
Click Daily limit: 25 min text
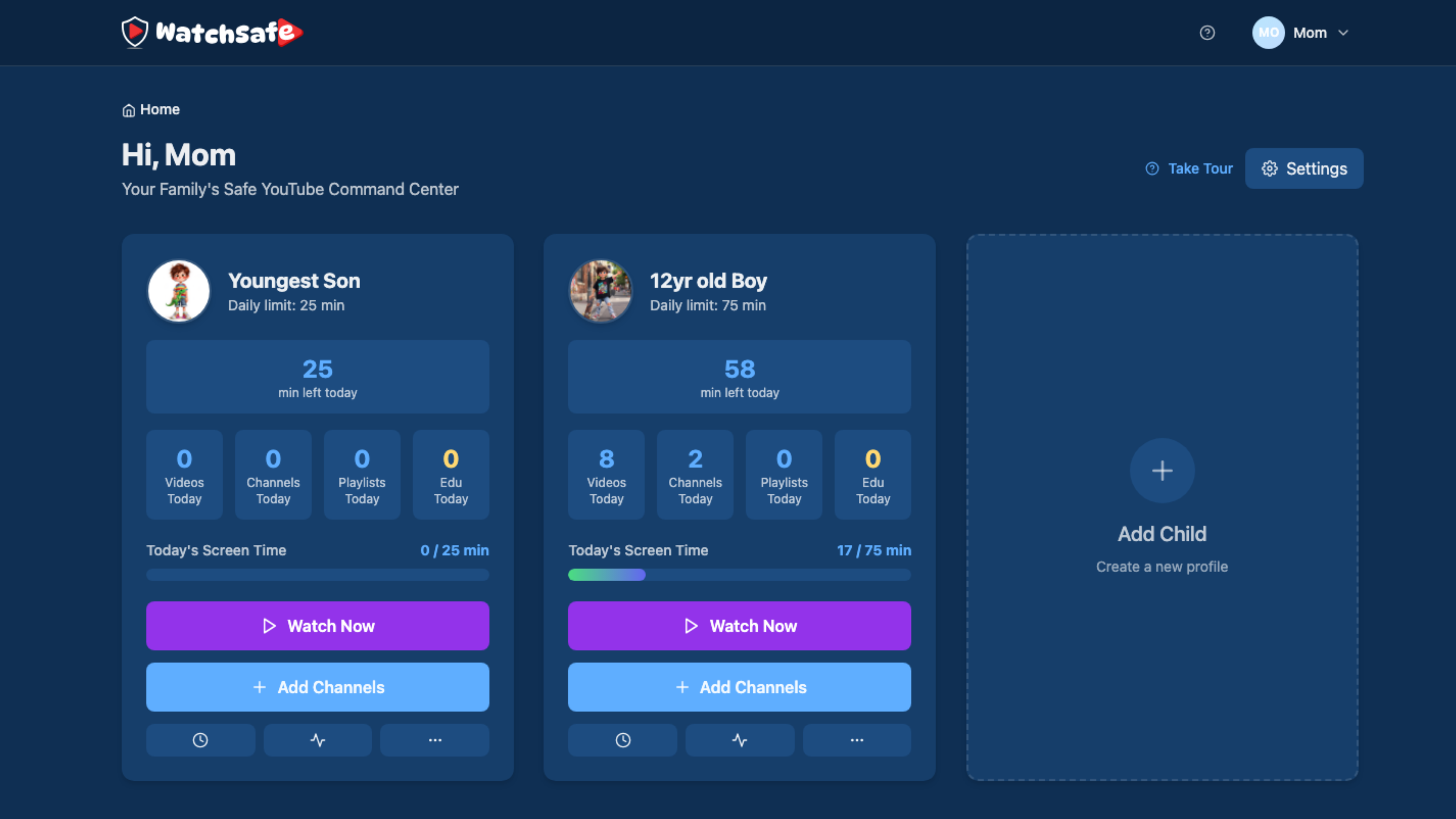tap(286, 305)
